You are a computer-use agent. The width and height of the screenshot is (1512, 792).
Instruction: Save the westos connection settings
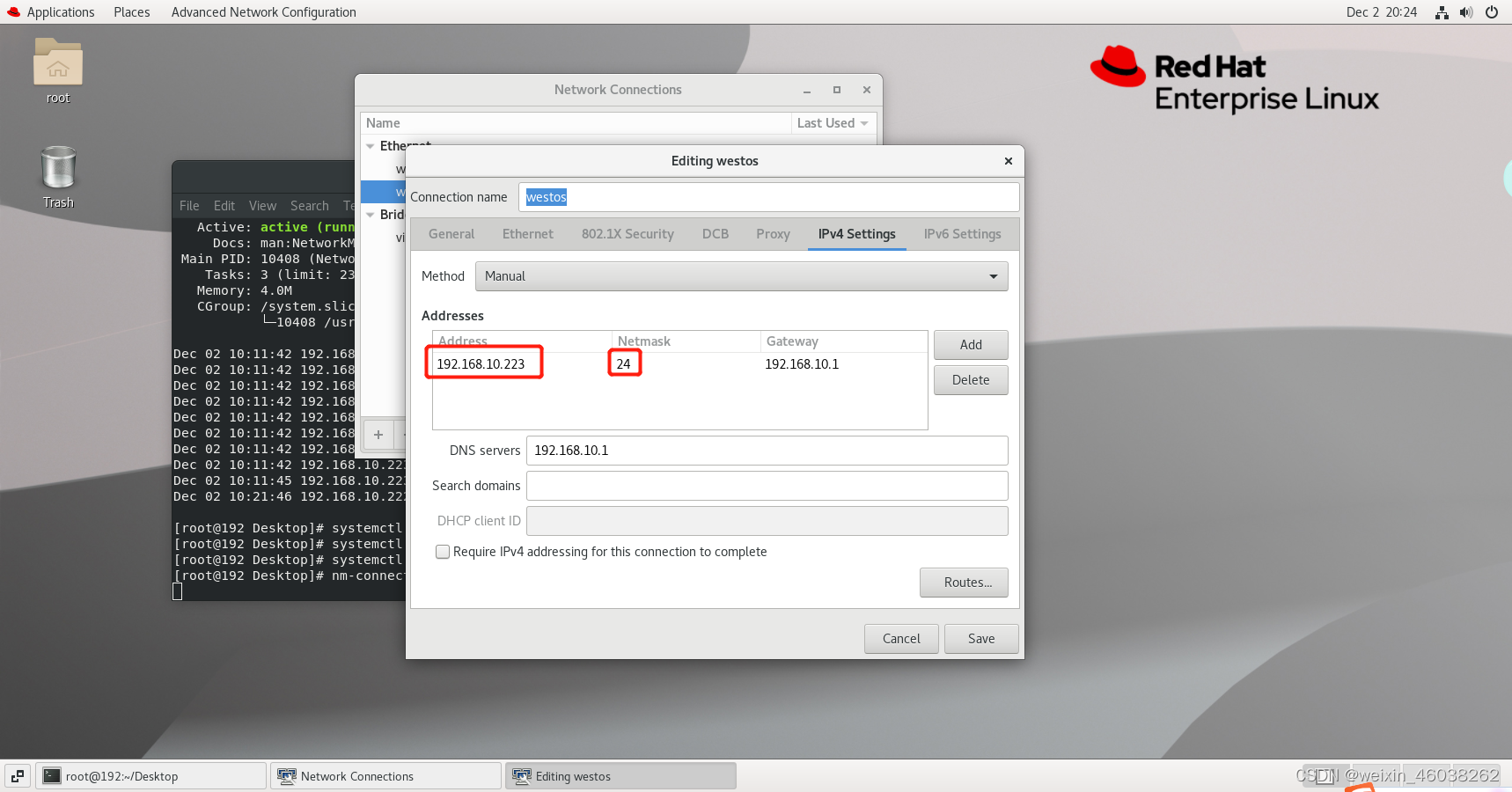tap(981, 639)
